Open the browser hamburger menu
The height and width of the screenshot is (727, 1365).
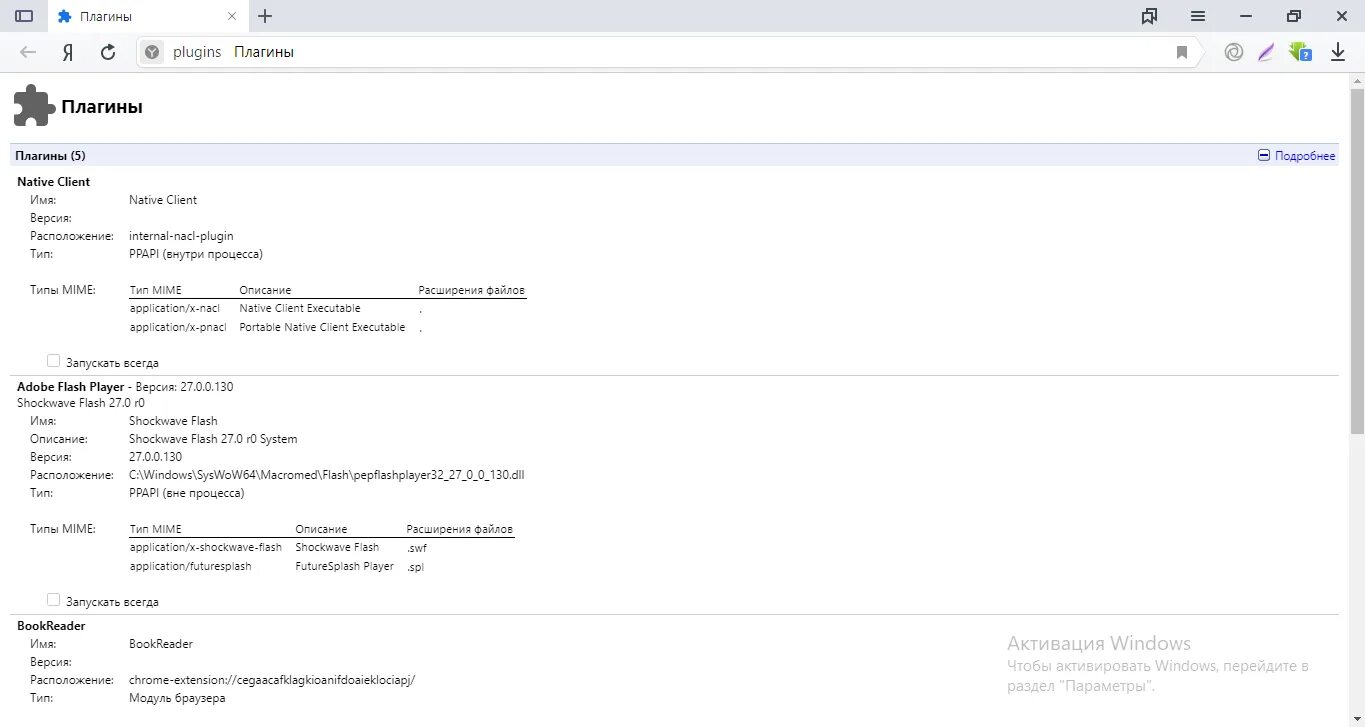[x=1198, y=16]
